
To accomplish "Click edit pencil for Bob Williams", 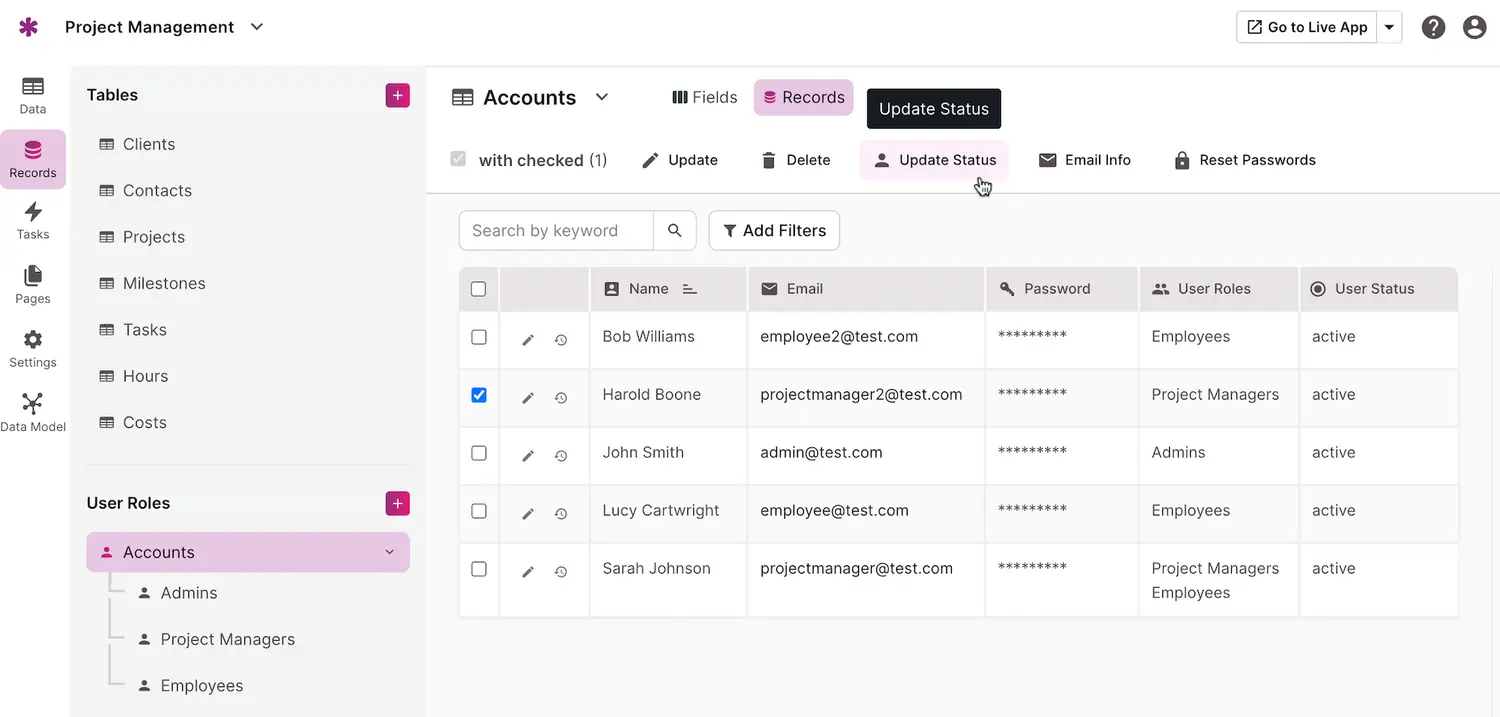I will click(x=528, y=340).
